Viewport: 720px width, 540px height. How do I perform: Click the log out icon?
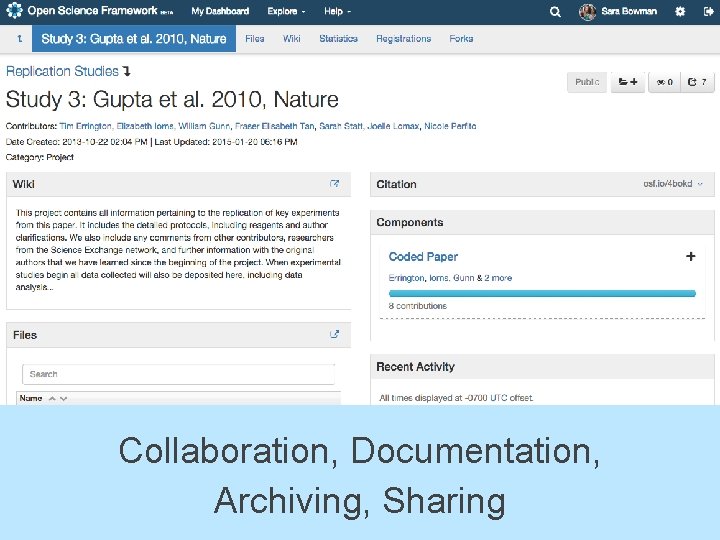(708, 11)
